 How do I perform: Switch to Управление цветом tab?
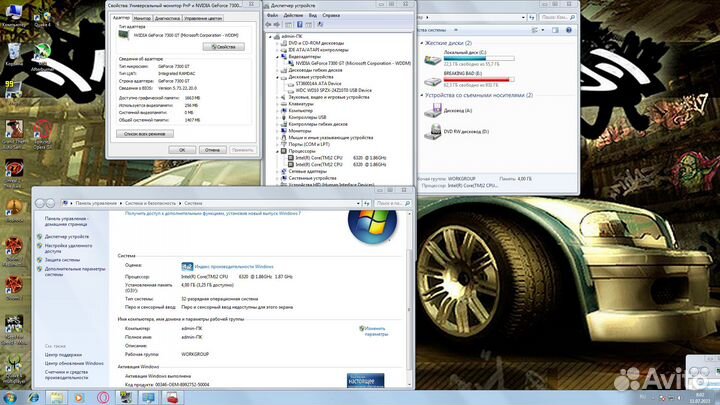coord(203,18)
